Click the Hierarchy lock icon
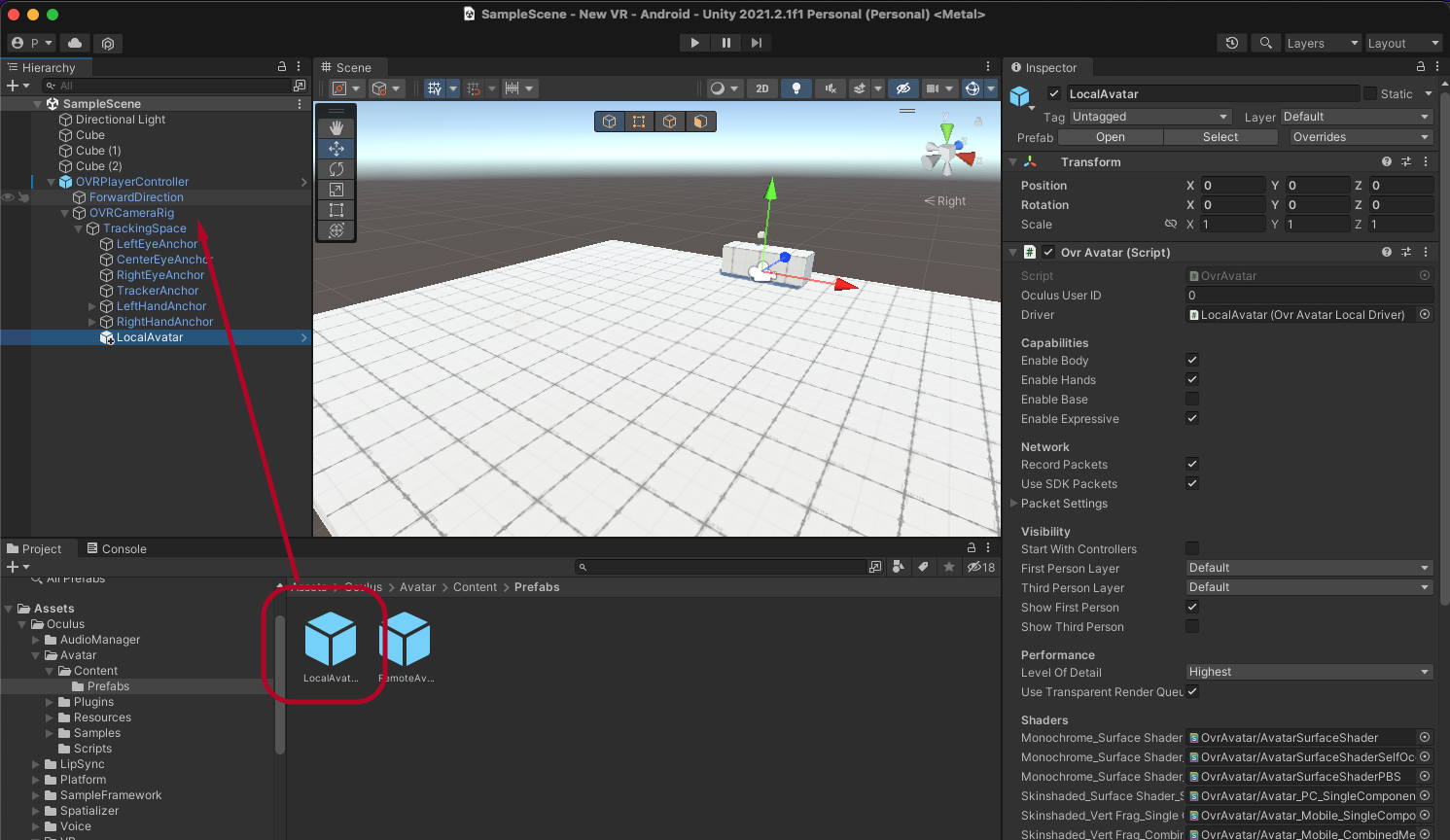1450x840 pixels. pos(282,67)
